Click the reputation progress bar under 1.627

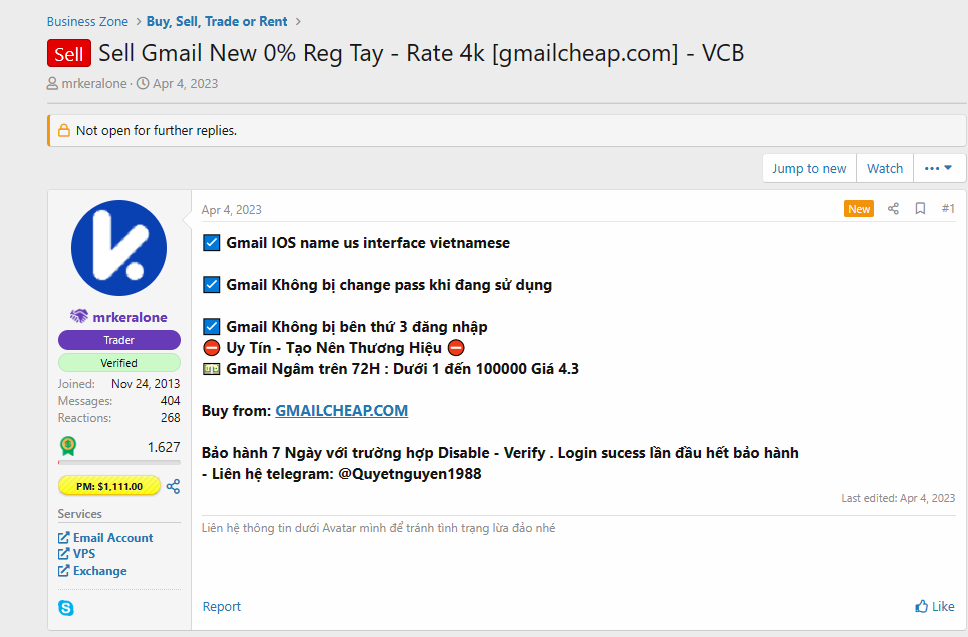click(x=119, y=462)
